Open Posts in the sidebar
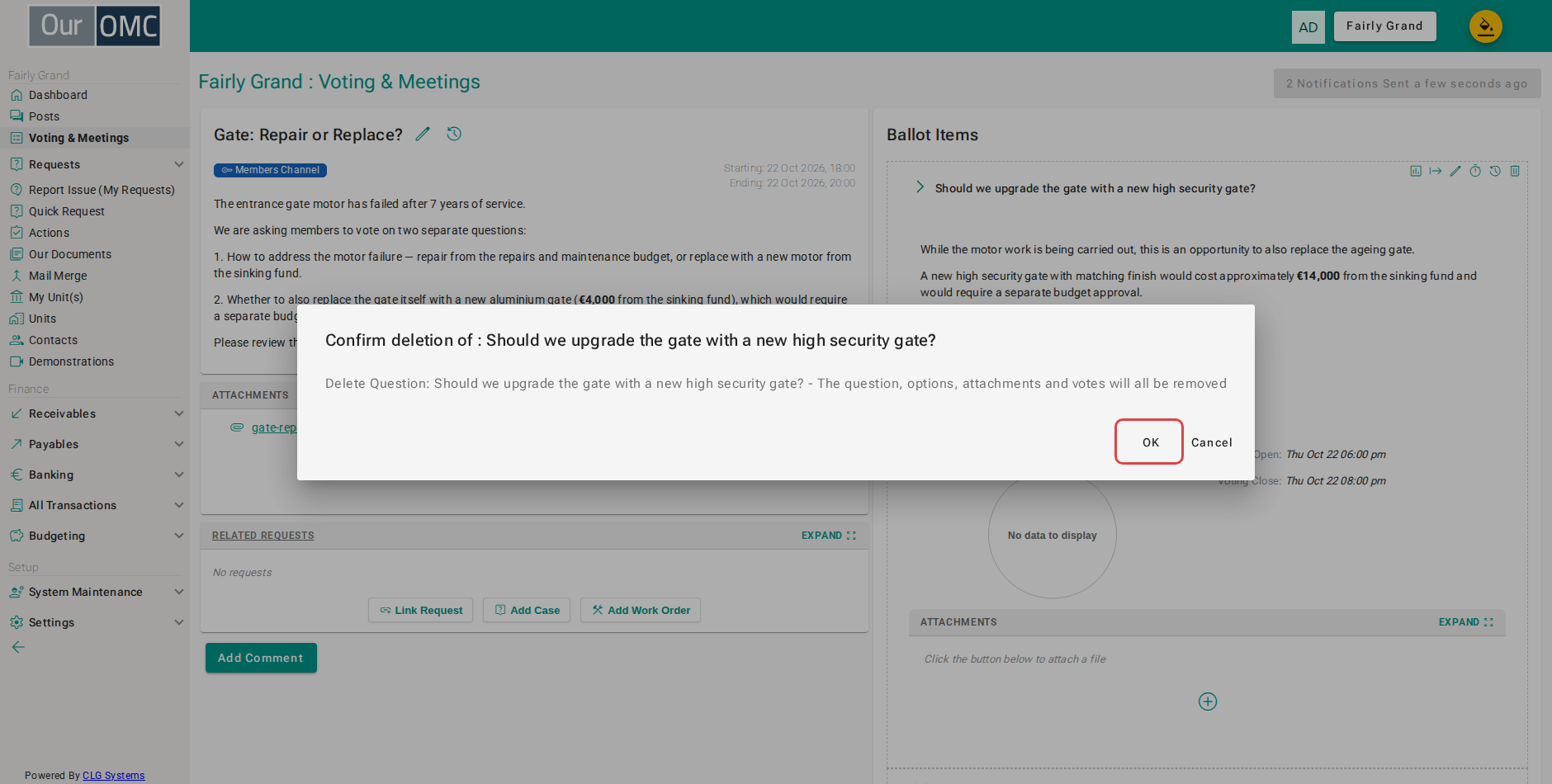This screenshot has height=784, width=1552. click(x=95, y=116)
